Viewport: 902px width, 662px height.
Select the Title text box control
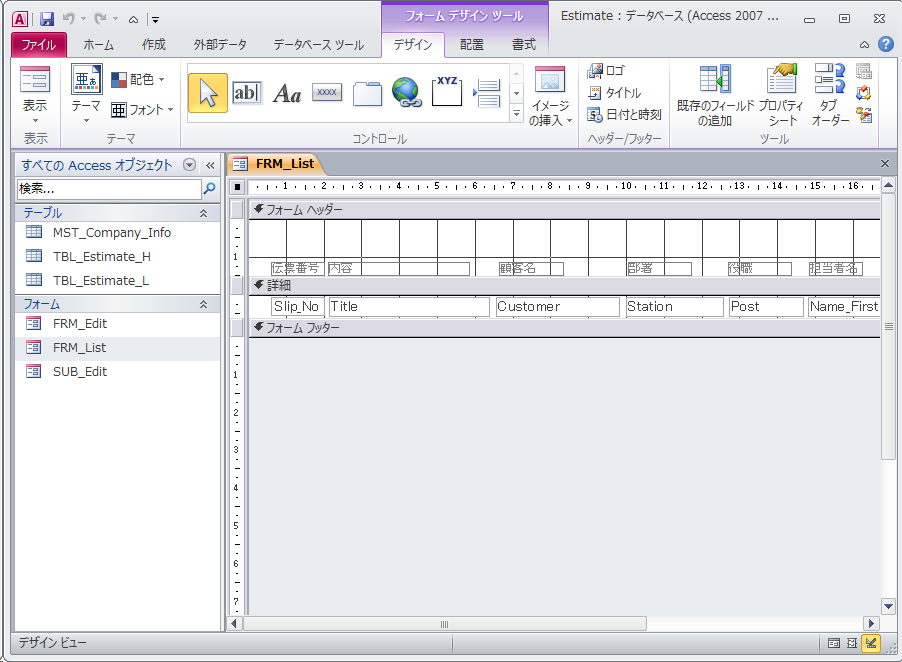[408, 307]
